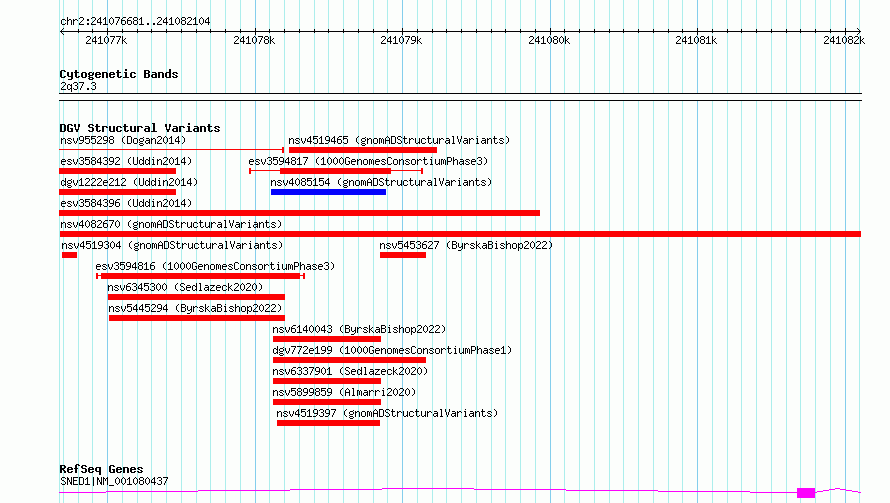Click the esv3594816 red variant bar
This screenshot has height=503, width=890.
(200, 276)
